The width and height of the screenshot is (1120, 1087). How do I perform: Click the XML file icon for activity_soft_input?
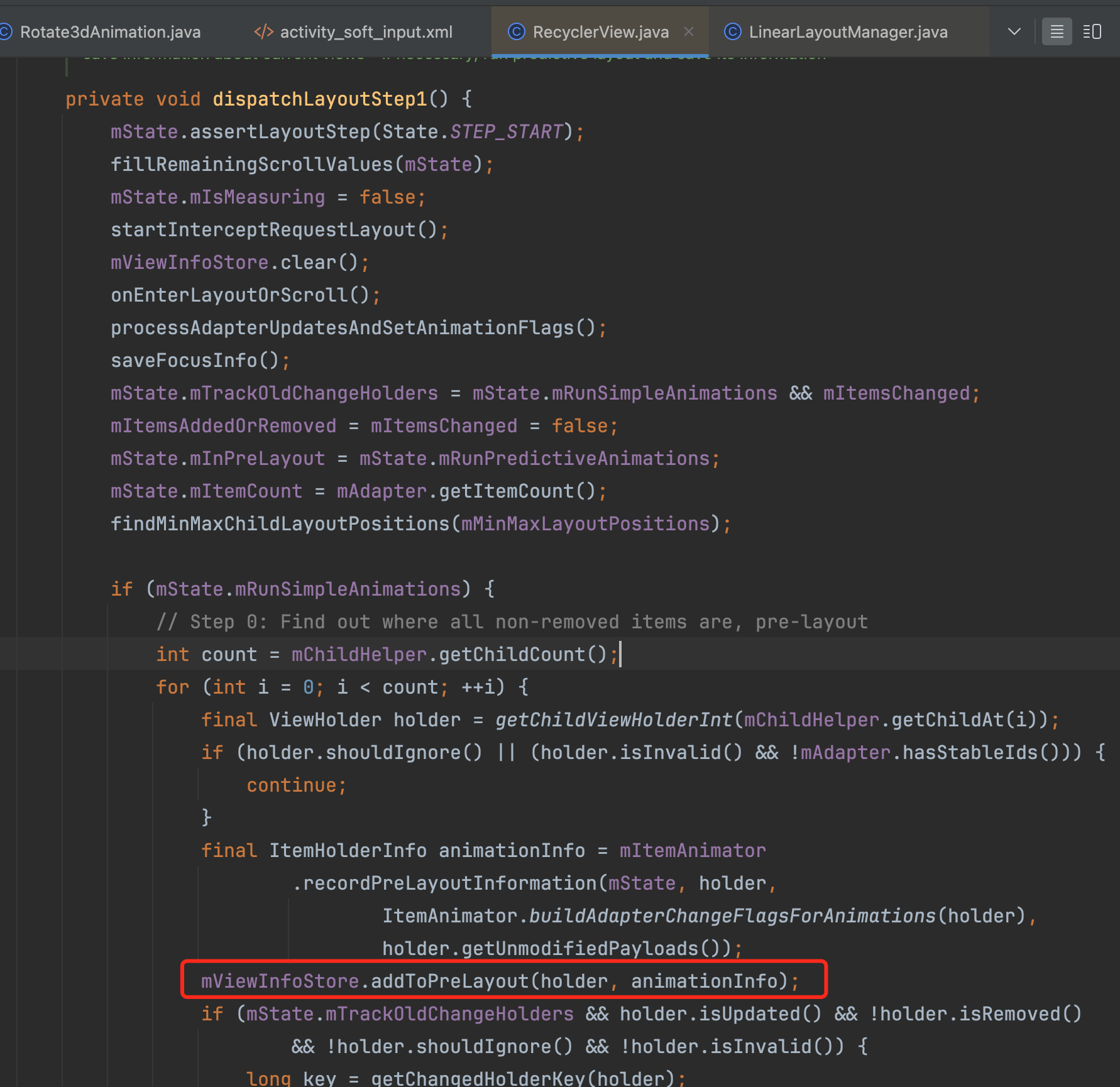click(x=263, y=32)
